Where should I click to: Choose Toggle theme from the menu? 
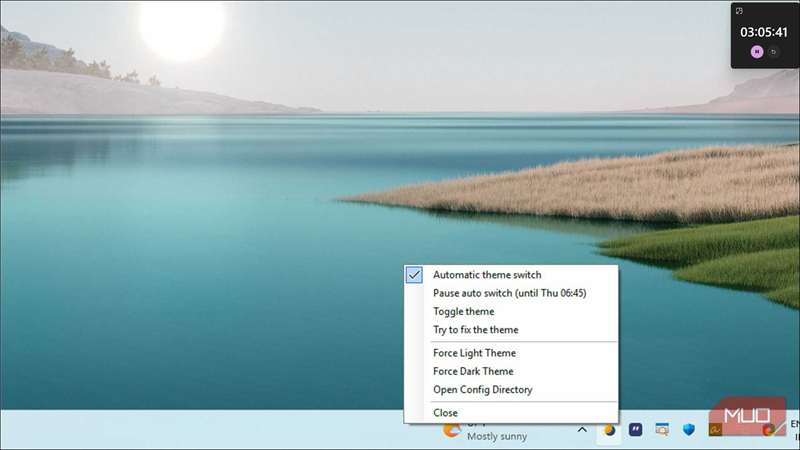[x=463, y=311]
